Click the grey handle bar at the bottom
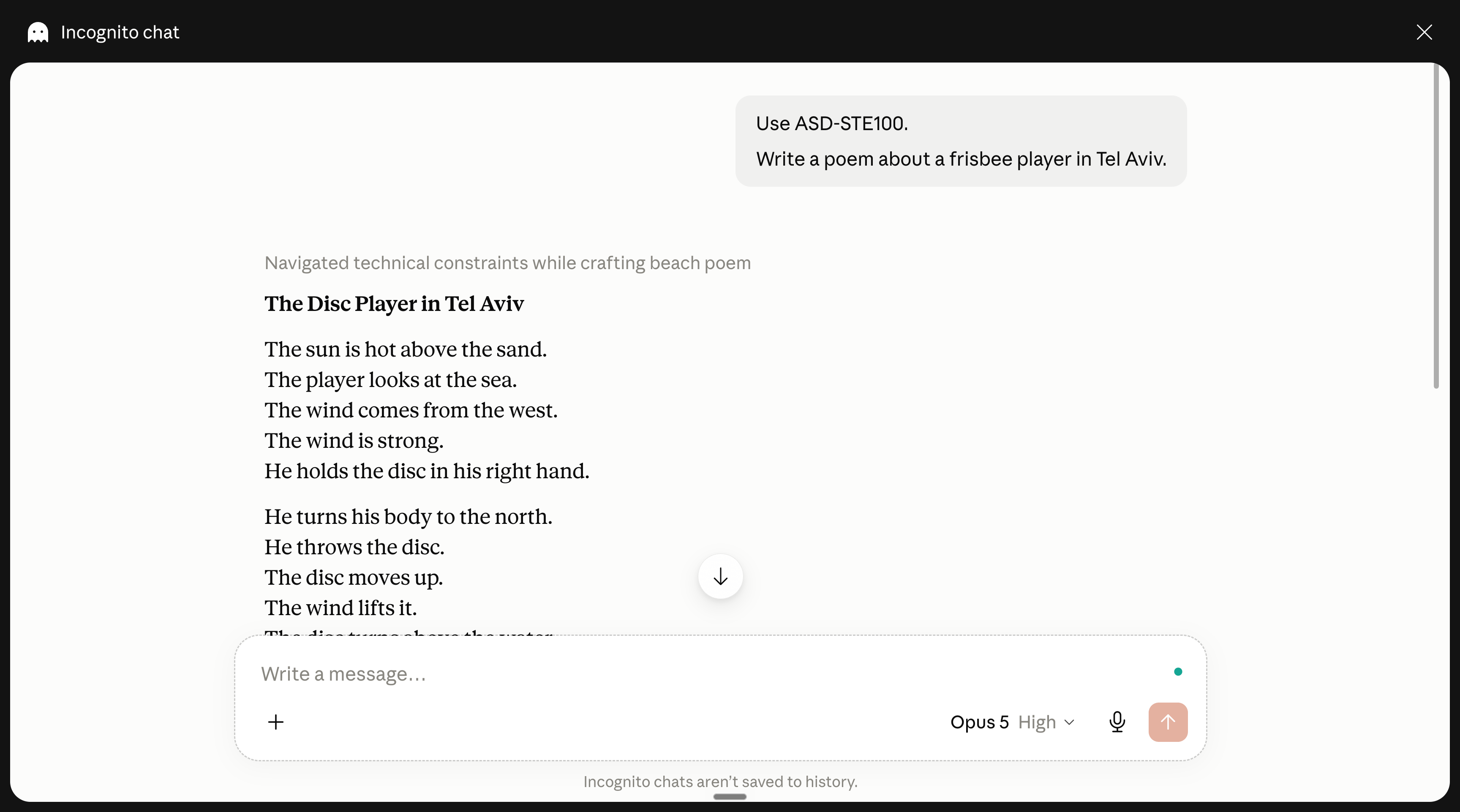Image resolution: width=1460 pixels, height=812 pixels. click(x=730, y=797)
